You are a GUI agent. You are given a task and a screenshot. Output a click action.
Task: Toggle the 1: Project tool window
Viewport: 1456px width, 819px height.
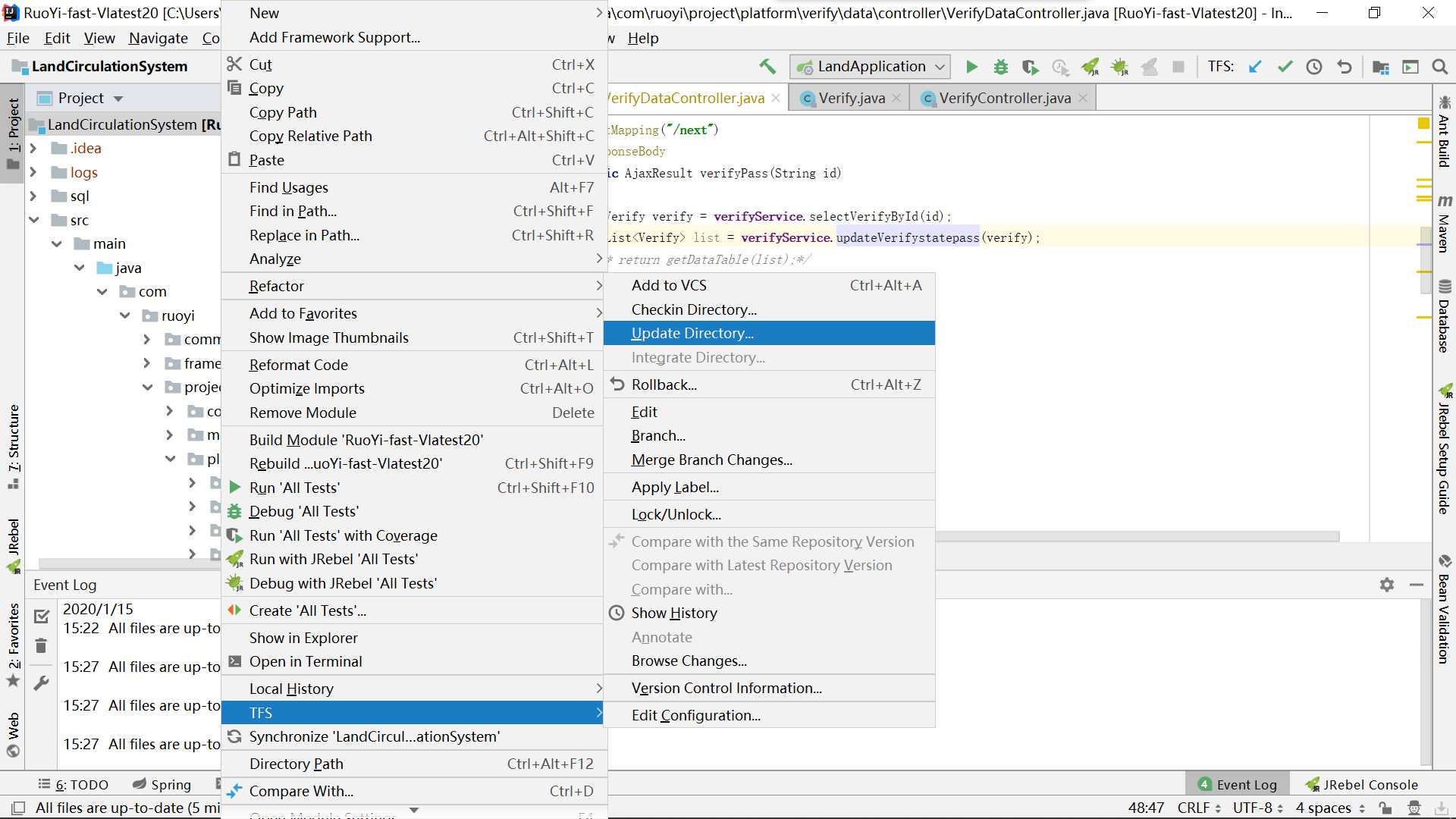click(x=13, y=134)
